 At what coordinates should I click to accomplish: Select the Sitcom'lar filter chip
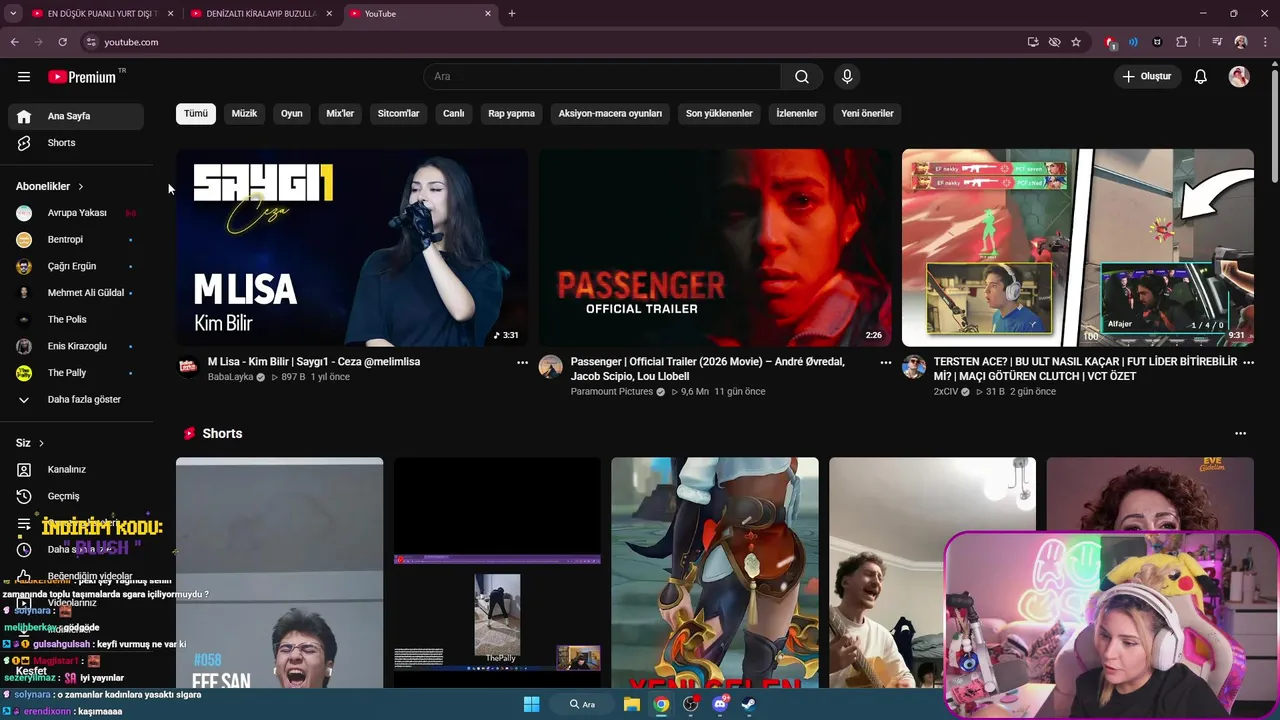pyautogui.click(x=398, y=114)
